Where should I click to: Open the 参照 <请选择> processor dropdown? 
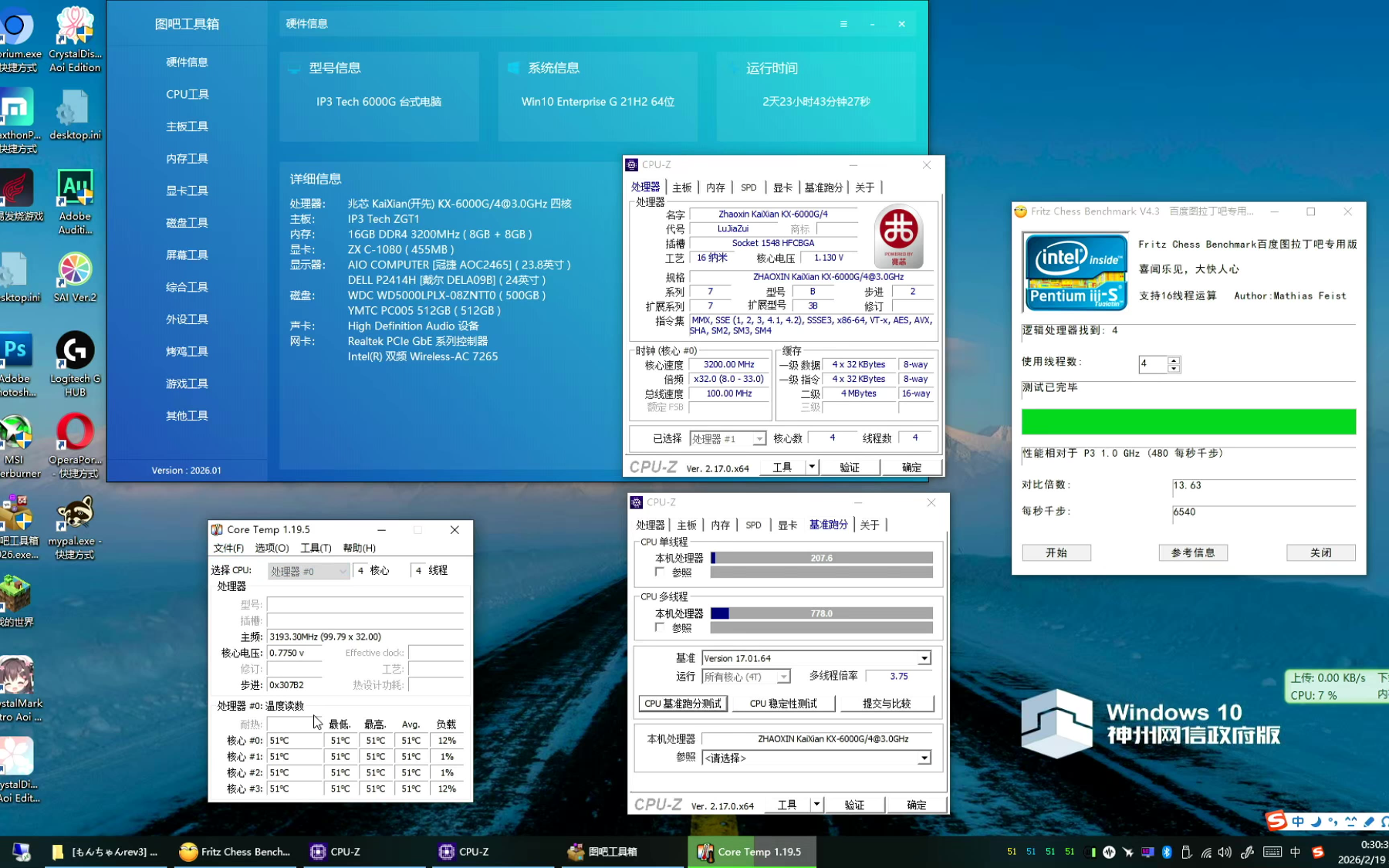point(924,758)
